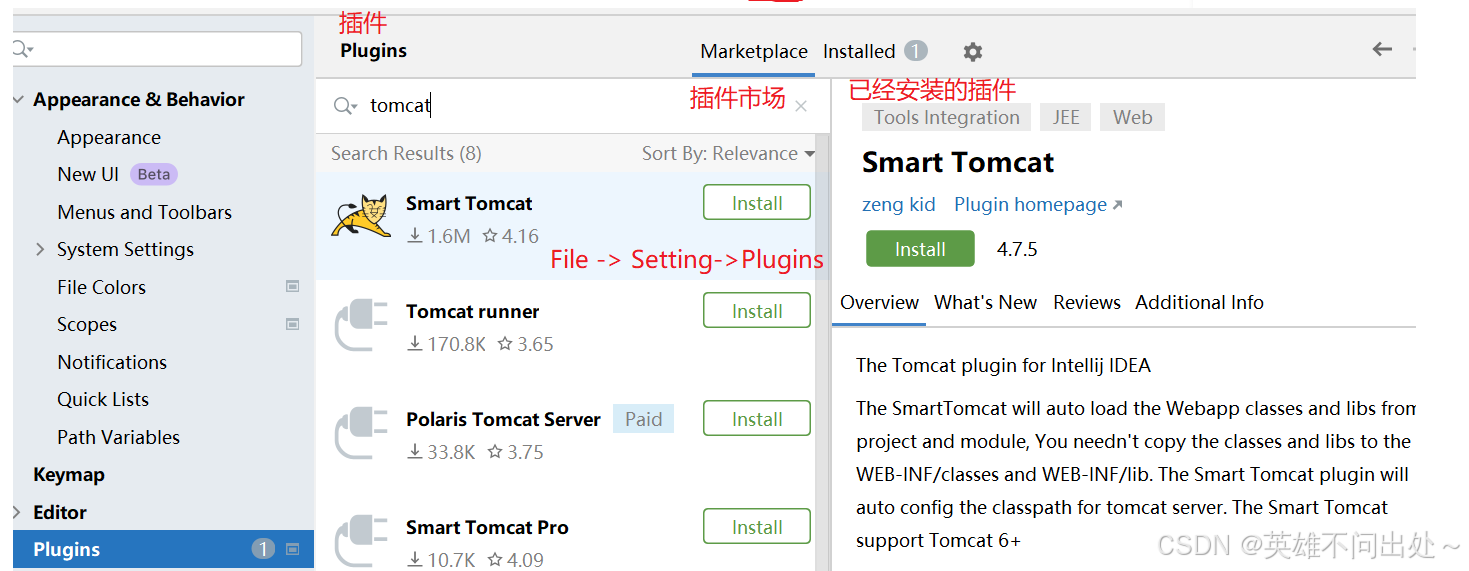Image resolution: width=1469 pixels, height=571 pixels.
Task: Click the Web tag
Action: point(1133,117)
